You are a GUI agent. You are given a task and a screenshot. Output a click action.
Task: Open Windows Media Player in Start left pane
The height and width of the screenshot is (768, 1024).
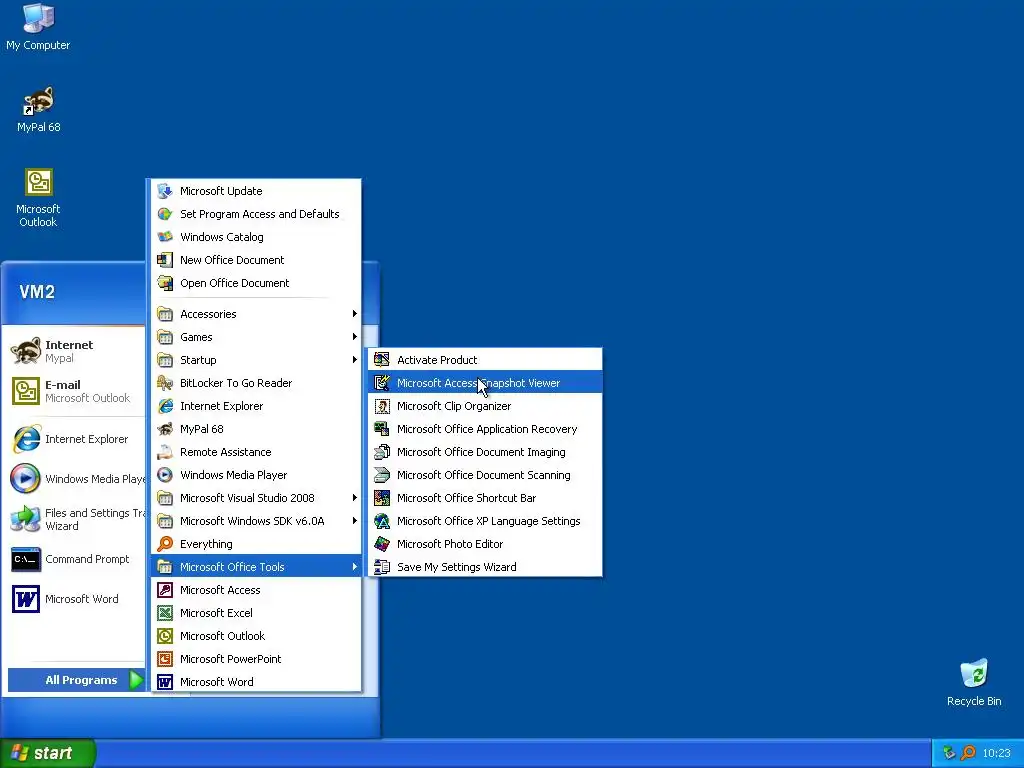75,479
